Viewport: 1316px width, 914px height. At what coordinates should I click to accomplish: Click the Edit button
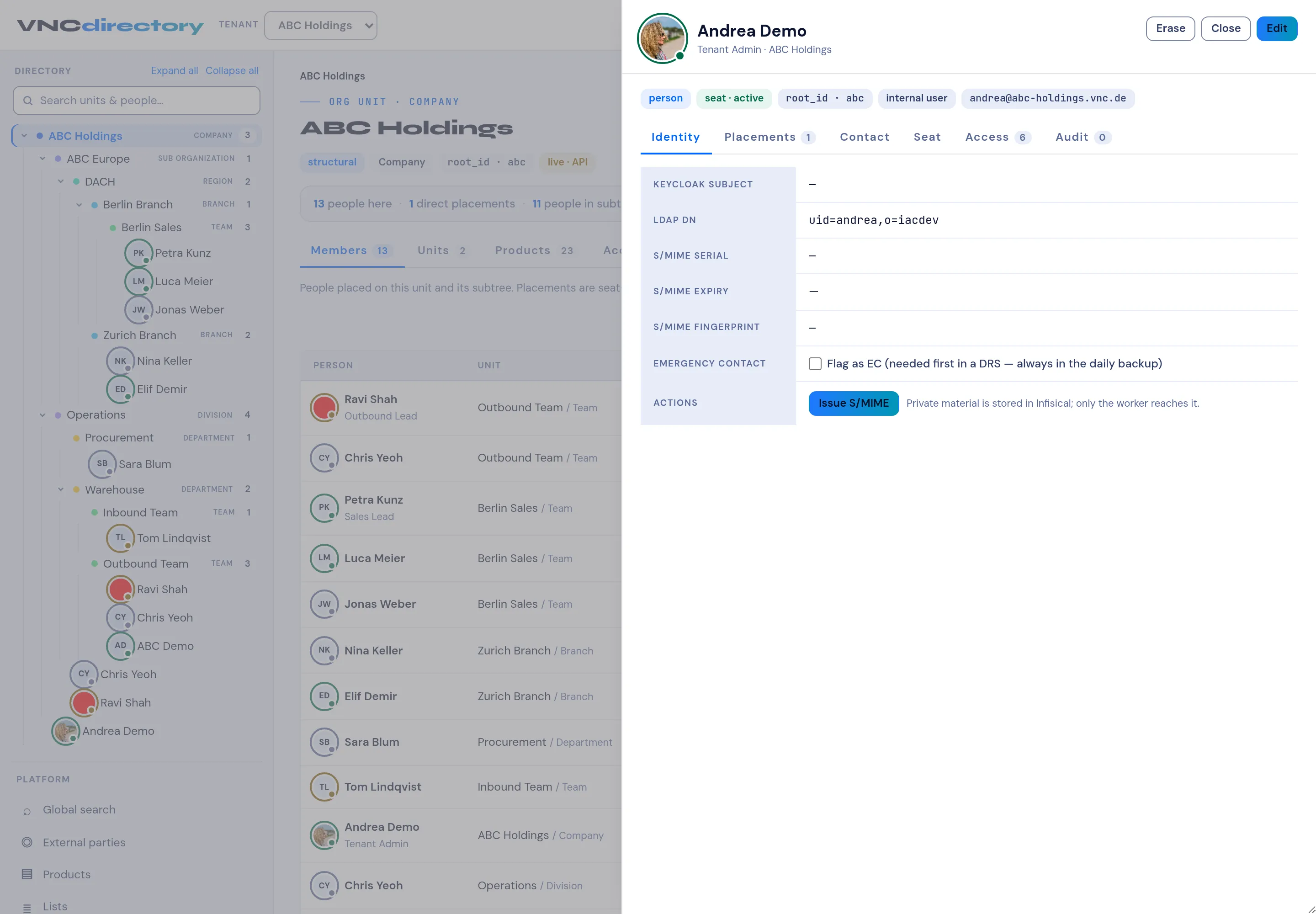click(x=1277, y=29)
